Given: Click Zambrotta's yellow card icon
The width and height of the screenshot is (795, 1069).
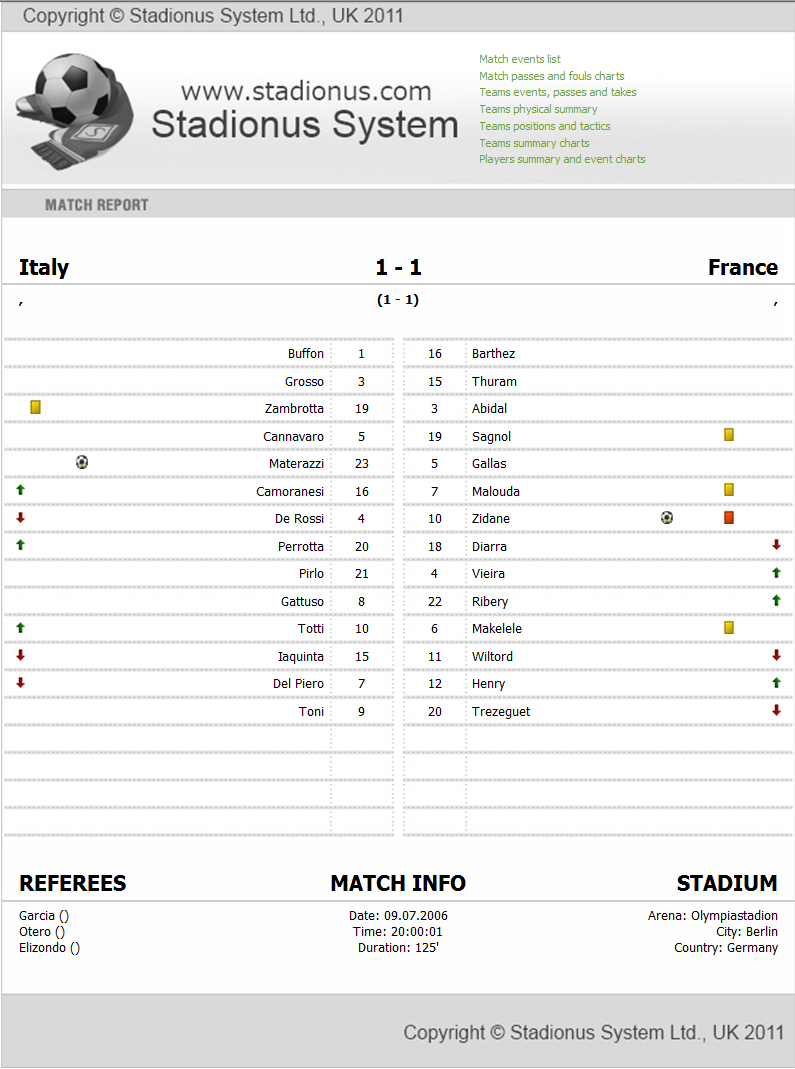Looking at the screenshot, I should [35, 407].
